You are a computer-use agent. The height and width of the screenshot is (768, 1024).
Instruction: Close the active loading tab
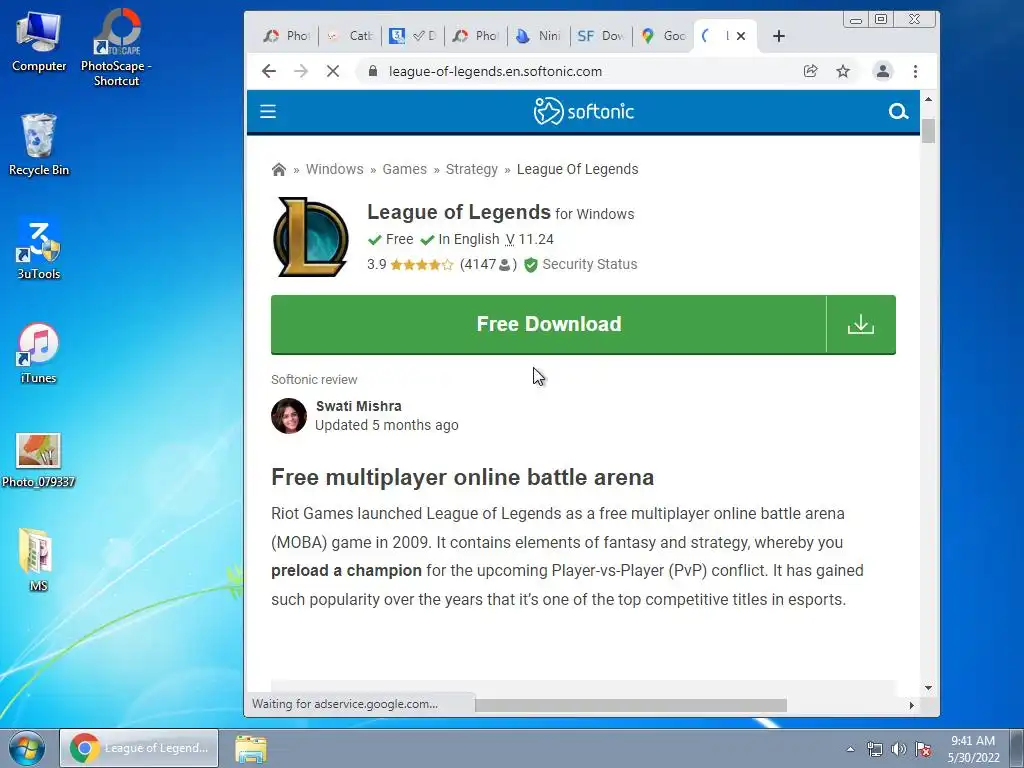point(741,36)
